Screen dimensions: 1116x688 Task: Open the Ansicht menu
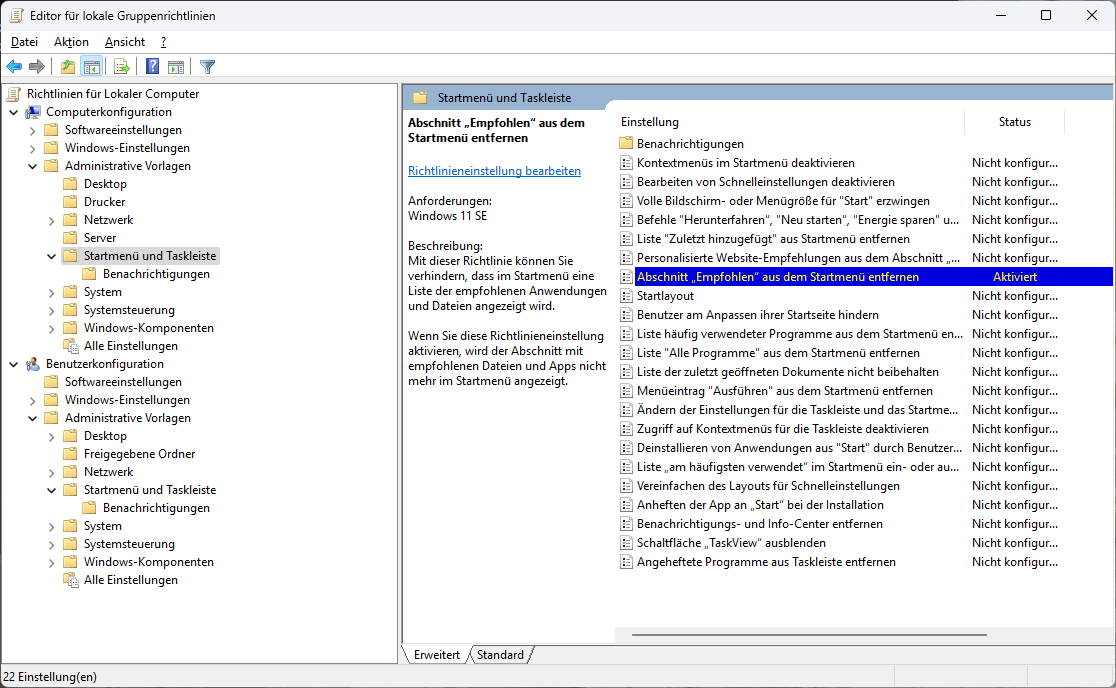(x=125, y=42)
